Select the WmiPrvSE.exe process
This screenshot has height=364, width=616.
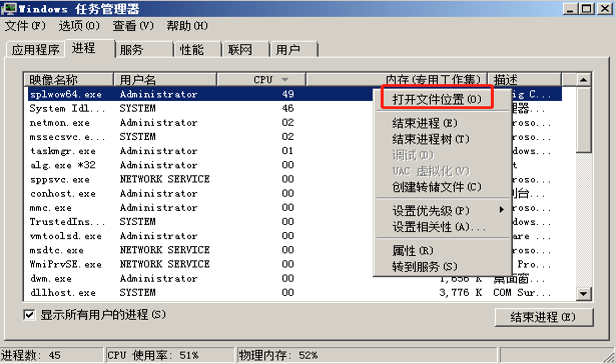66,264
